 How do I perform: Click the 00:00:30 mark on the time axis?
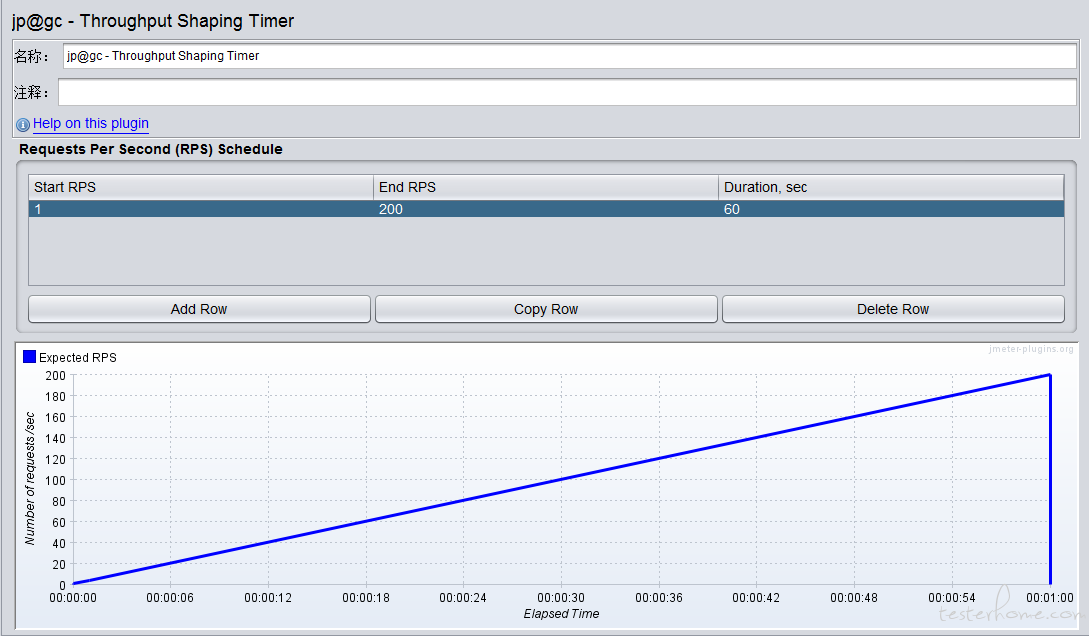click(x=561, y=598)
